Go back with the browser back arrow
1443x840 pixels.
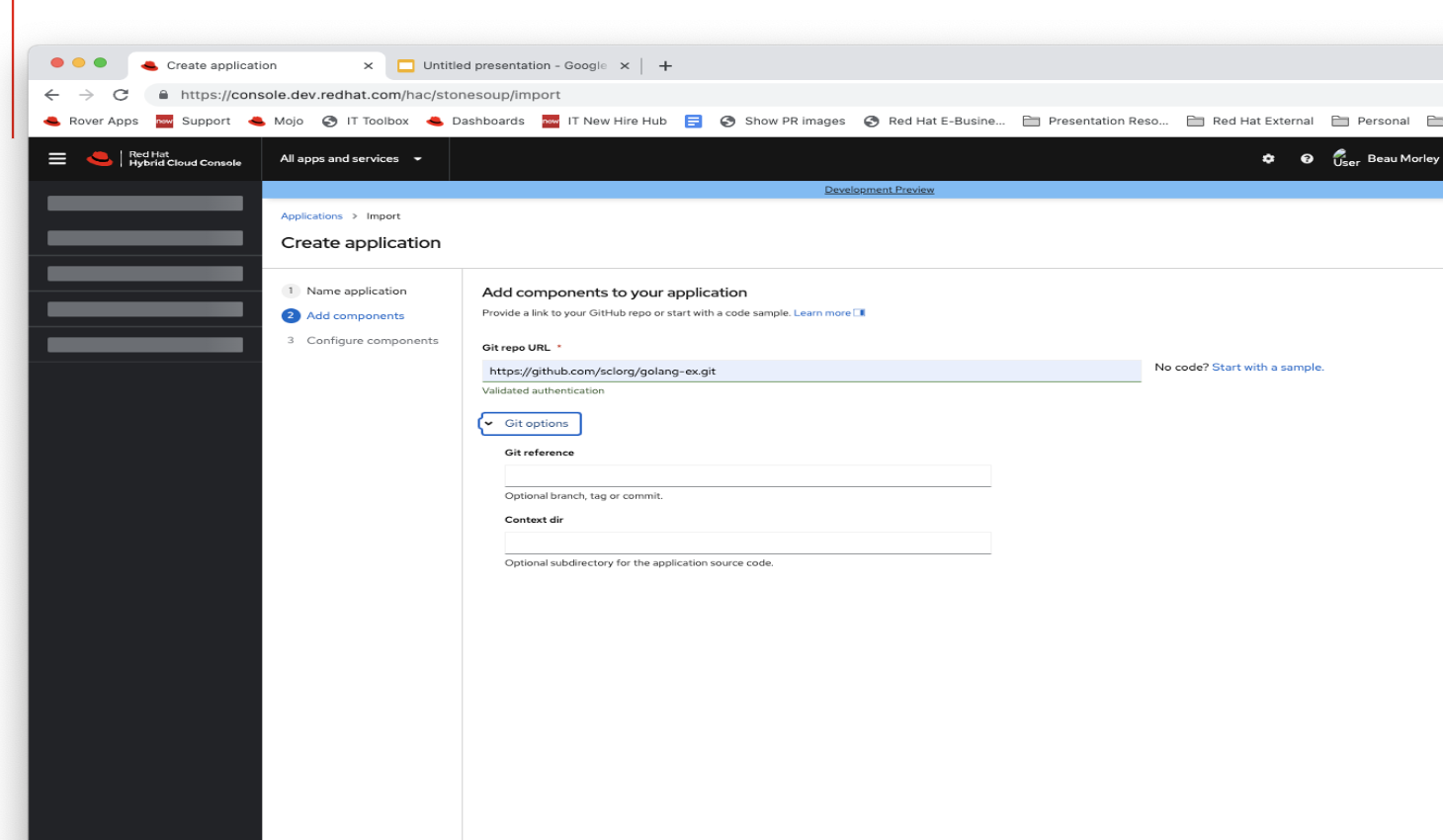click(52, 95)
